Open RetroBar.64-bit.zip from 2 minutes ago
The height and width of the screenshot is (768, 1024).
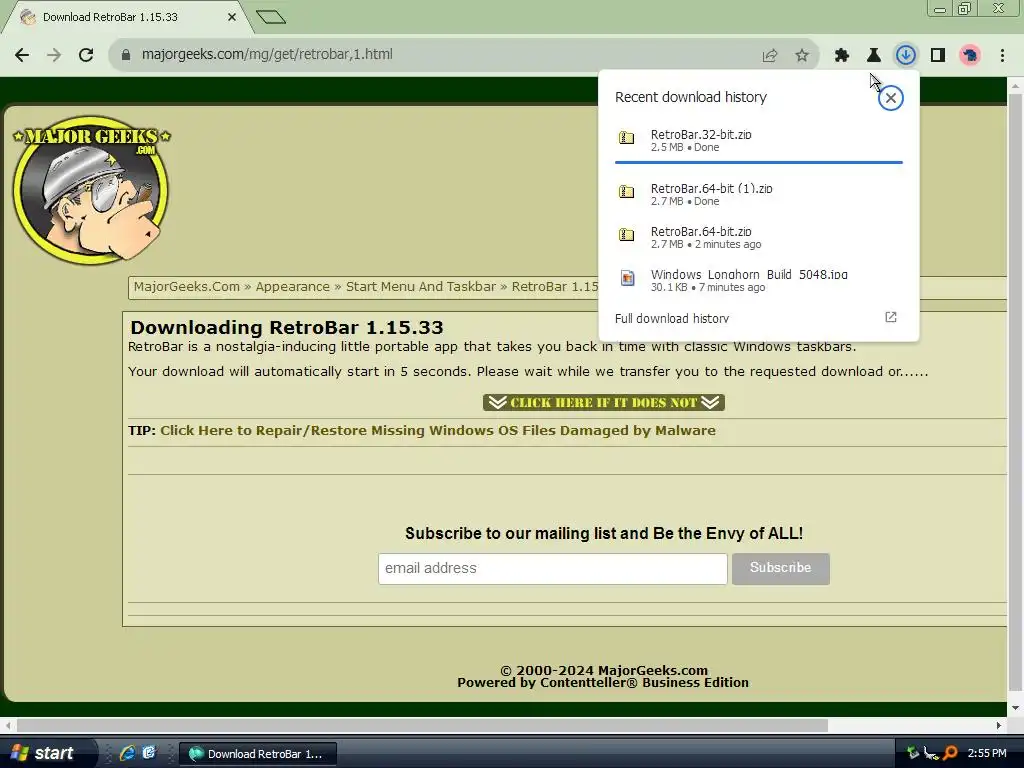point(758,237)
